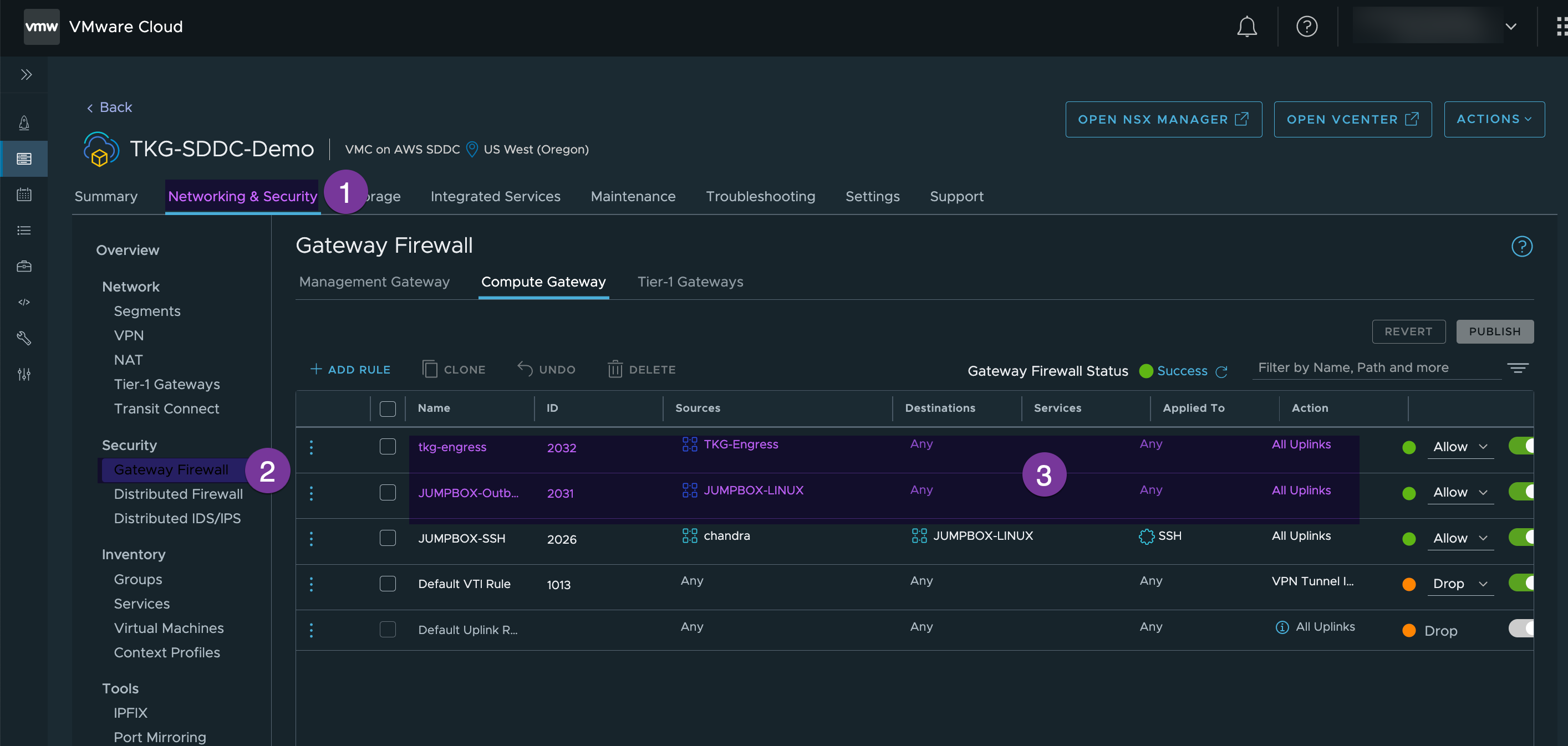1568x746 pixels.
Task: Switch to the Integrated Services tab
Action: point(496,197)
